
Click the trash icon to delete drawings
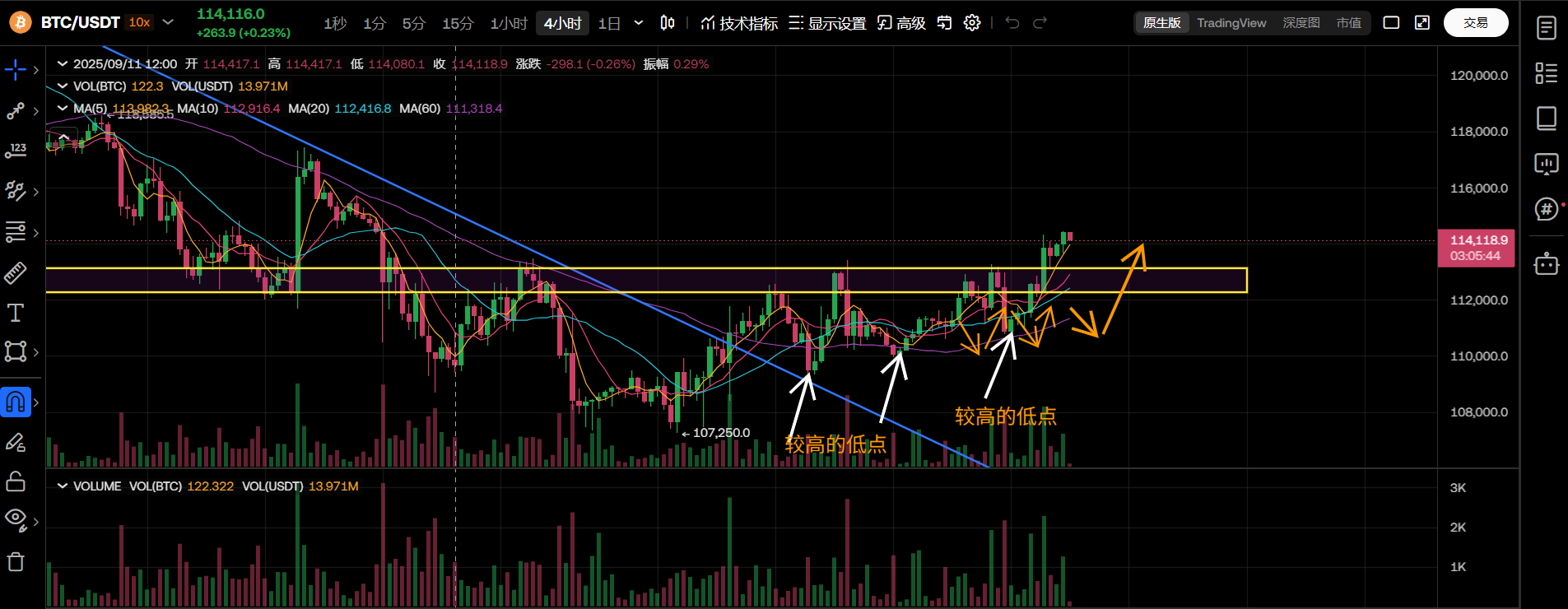[16, 562]
